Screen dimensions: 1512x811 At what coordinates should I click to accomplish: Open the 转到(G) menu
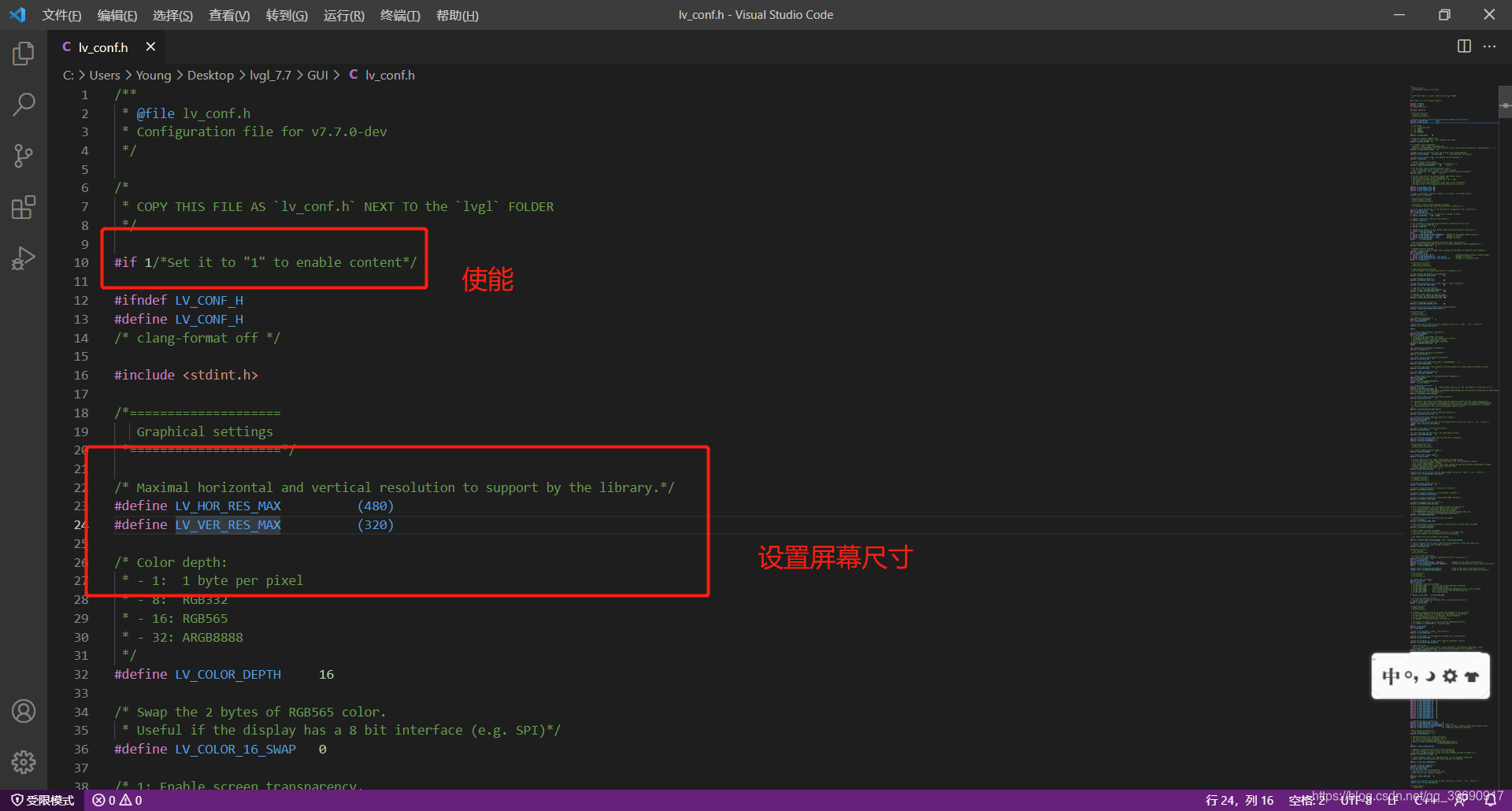point(287,15)
